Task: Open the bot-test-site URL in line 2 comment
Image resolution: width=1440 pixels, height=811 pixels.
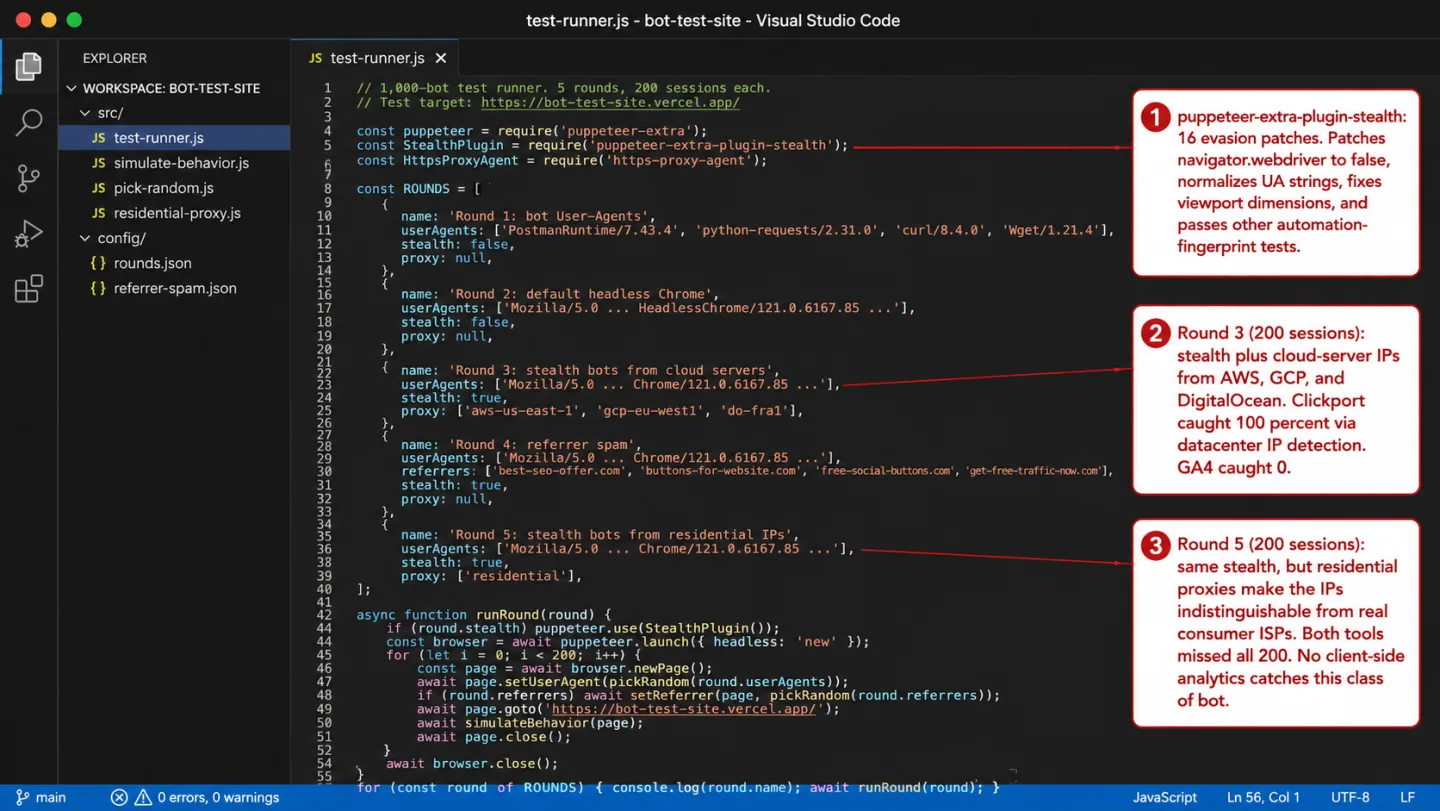Action: click(610, 102)
